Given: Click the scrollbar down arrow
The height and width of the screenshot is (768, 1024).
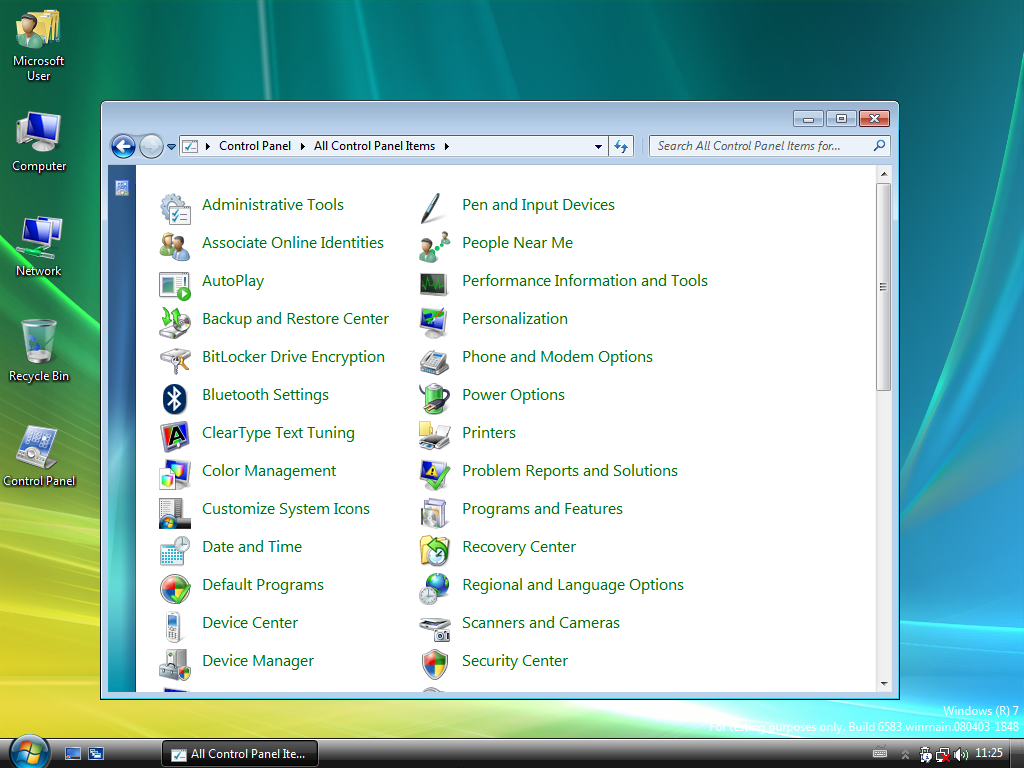Looking at the screenshot, I should 884,684.
